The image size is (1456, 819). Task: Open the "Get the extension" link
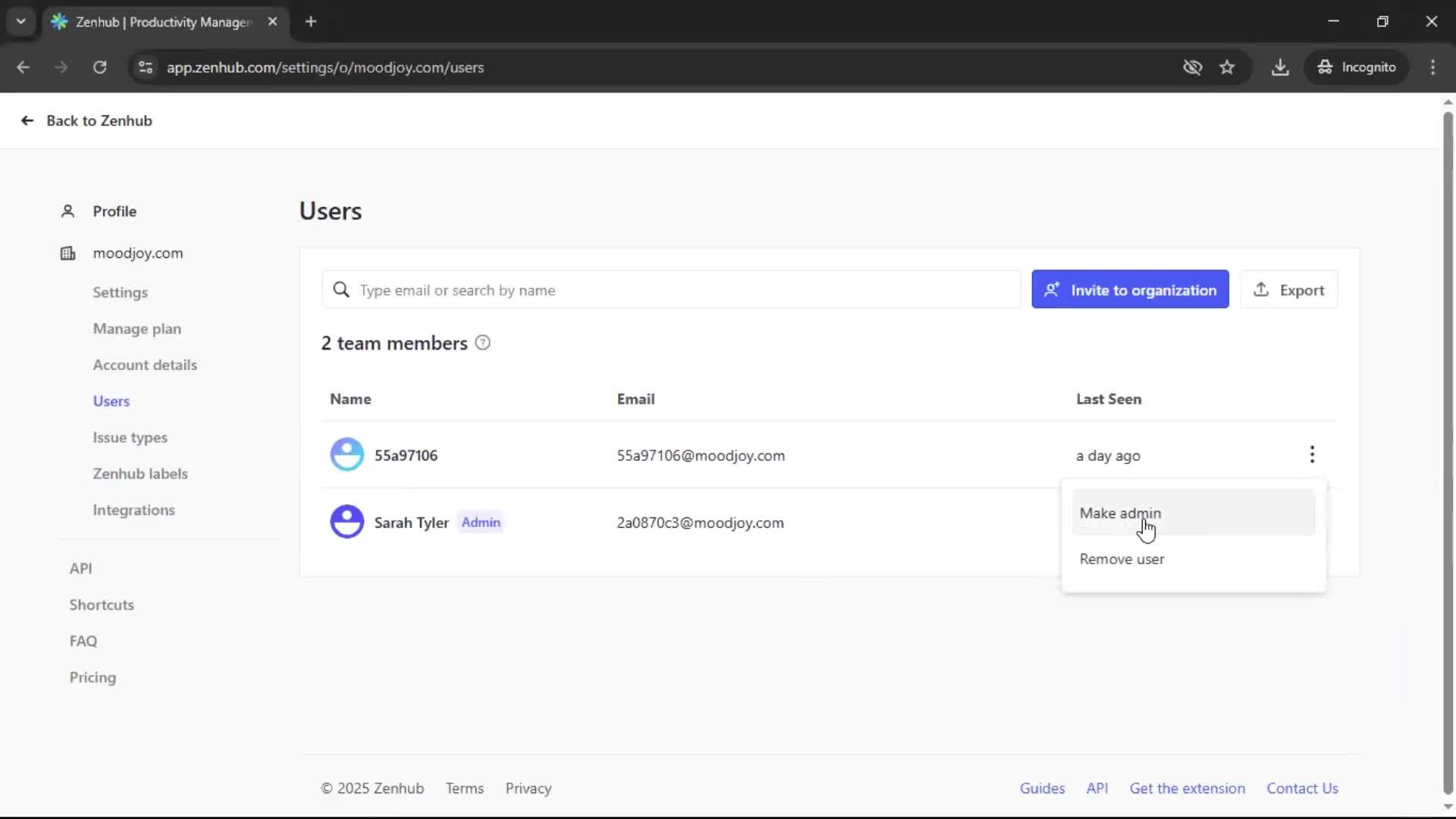(1187, 788)
